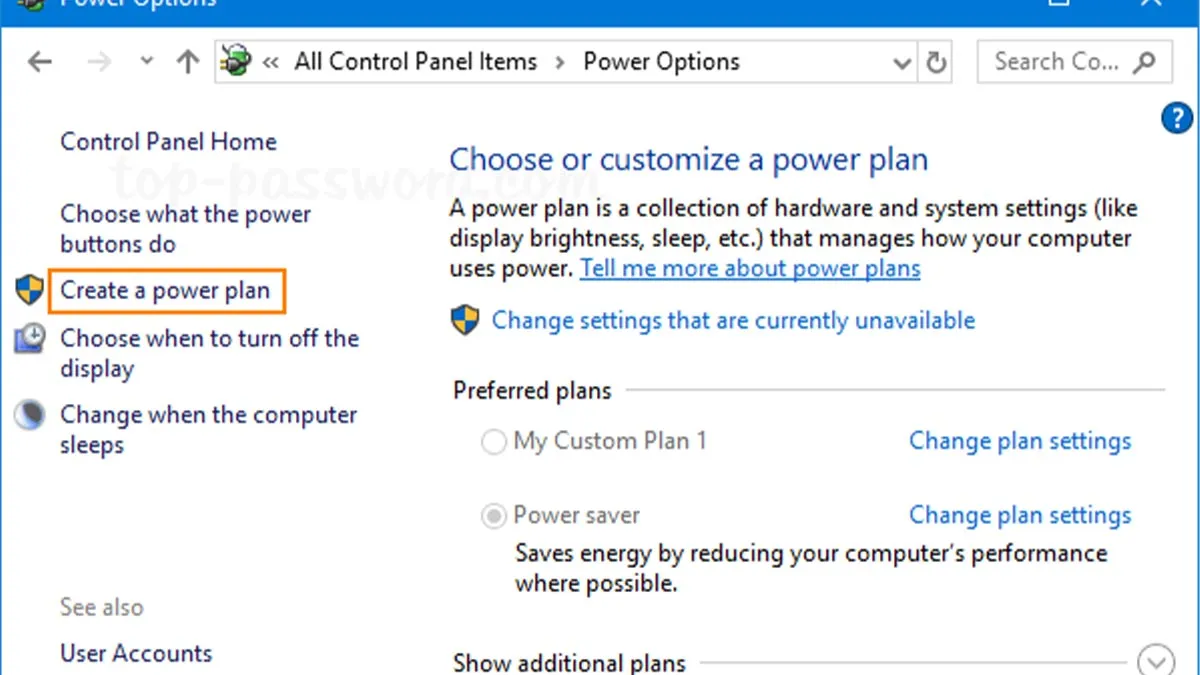Screen dimensions: 1200x675
Task: Select the My Custom Plan 1 radio button
Action: [x=494, y=442]
